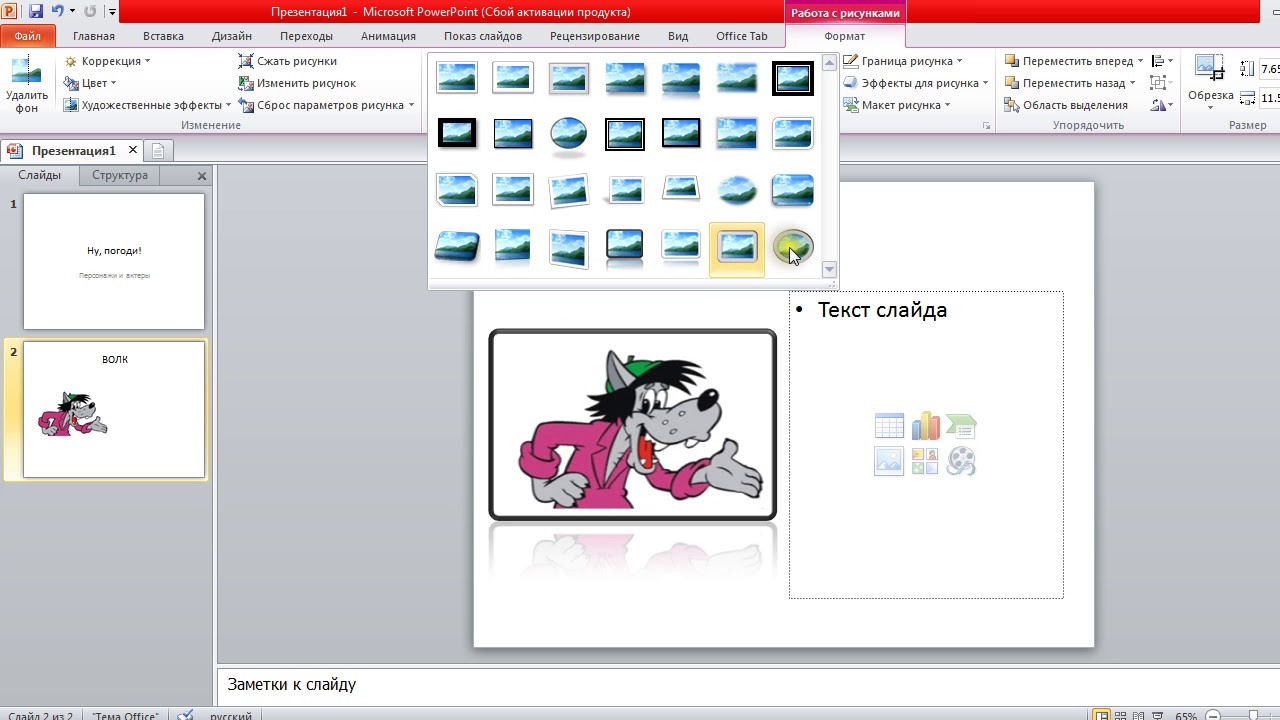Click insert picture from file icon in placeholder
This screenshot has height=720, width=1280.
click(x=889, y=461)
